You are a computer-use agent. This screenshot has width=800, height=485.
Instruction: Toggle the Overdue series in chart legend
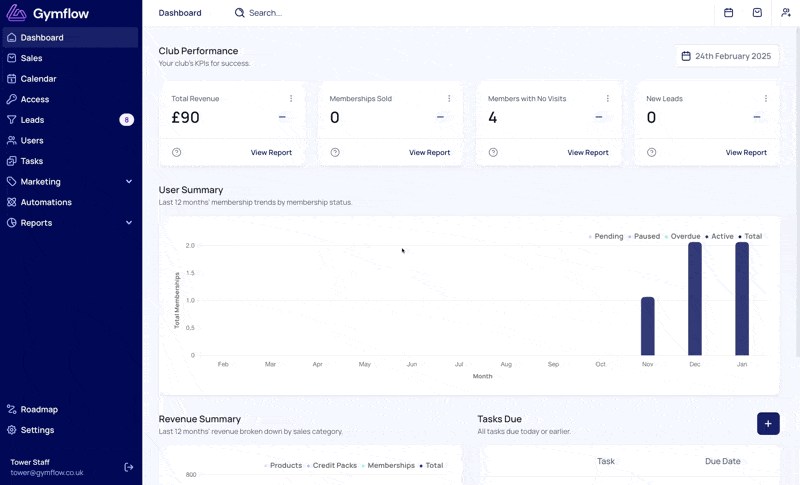click(x=683, y=237)
